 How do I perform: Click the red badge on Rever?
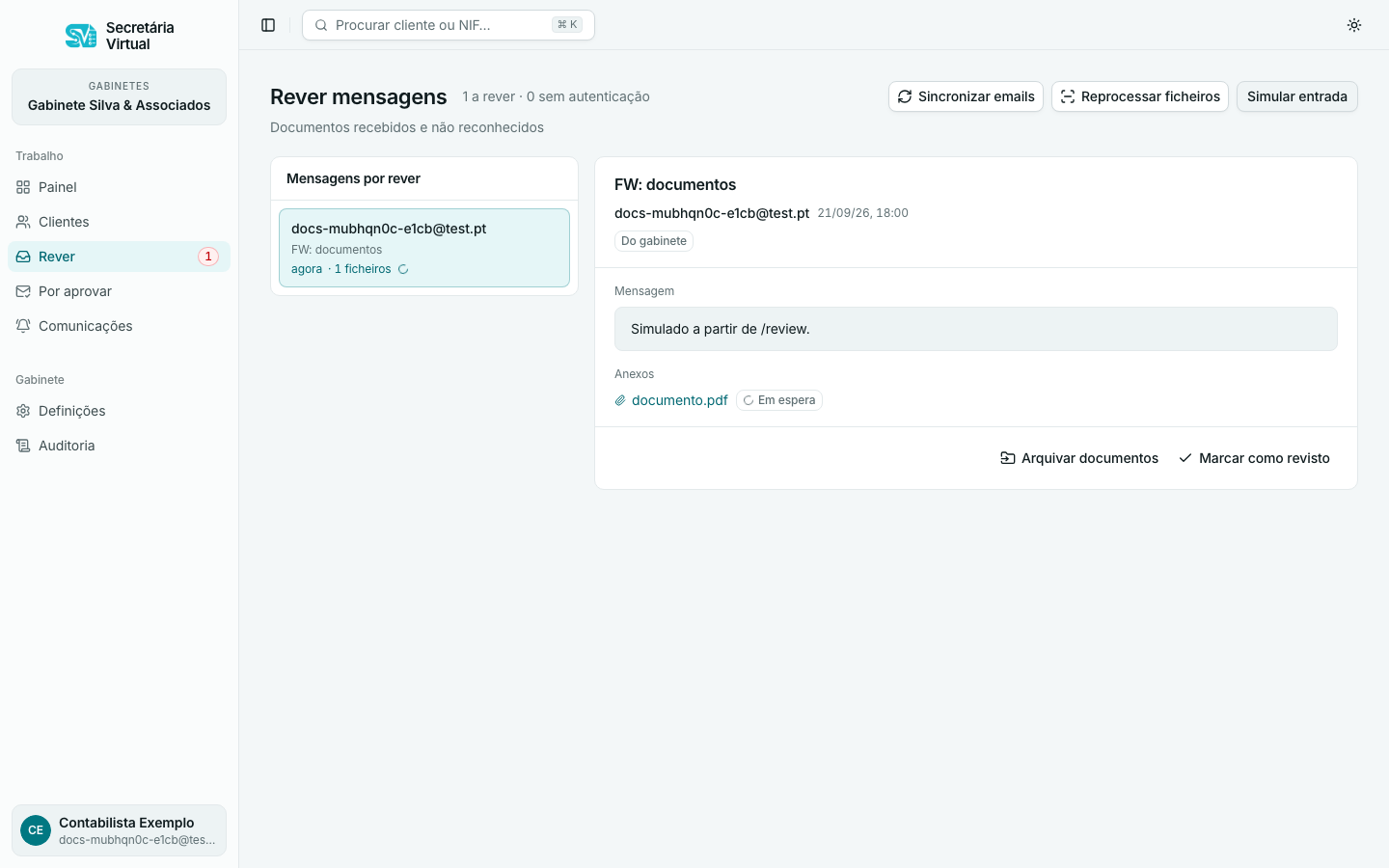208,257
